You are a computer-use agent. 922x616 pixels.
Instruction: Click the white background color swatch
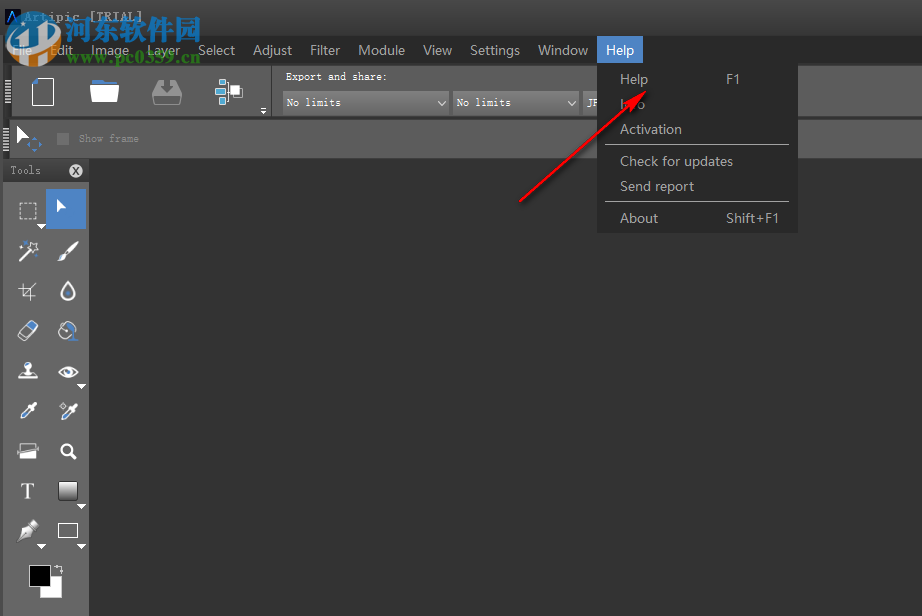(x=55, y=591)
